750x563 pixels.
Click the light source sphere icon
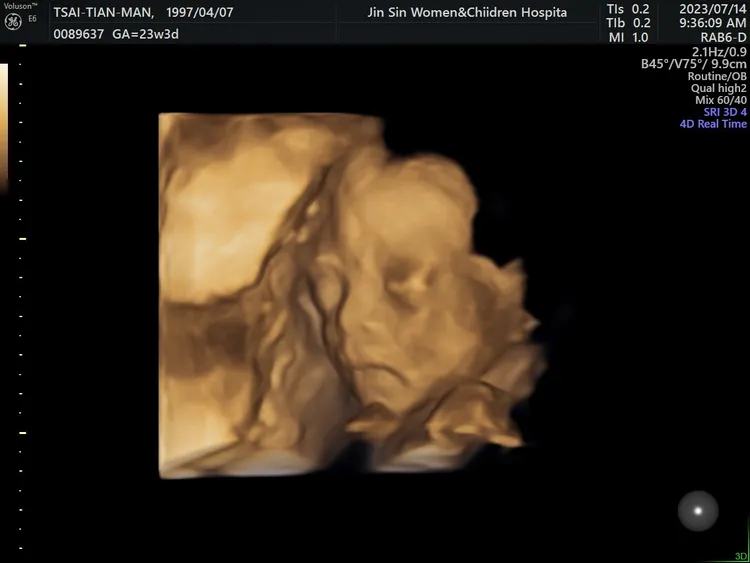[698, 511]
